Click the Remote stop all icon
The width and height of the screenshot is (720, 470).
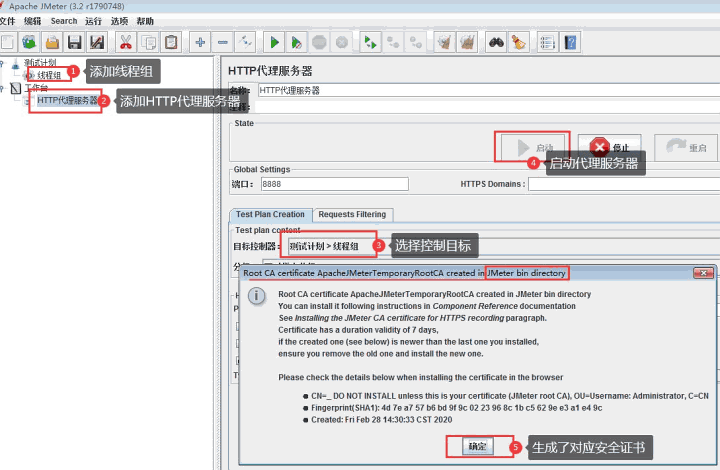click(x=393, y=43)
